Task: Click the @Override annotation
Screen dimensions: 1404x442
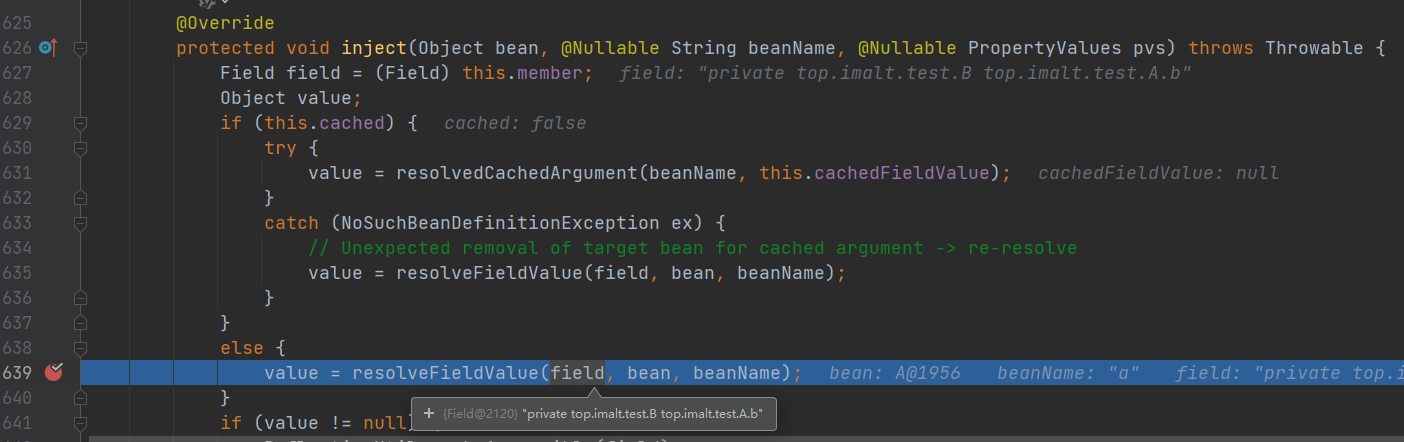Action: 225,23
